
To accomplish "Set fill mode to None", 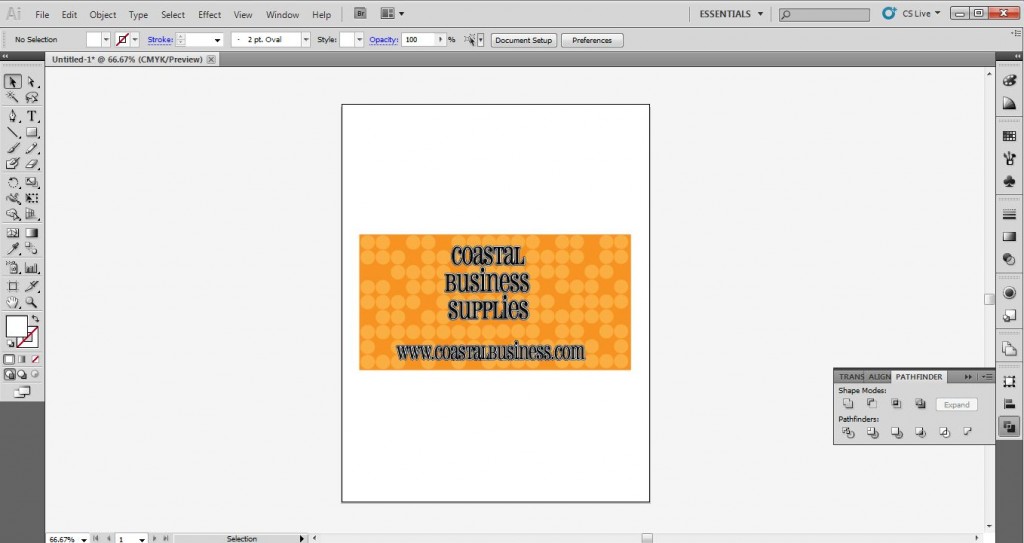I will [35, 359].
